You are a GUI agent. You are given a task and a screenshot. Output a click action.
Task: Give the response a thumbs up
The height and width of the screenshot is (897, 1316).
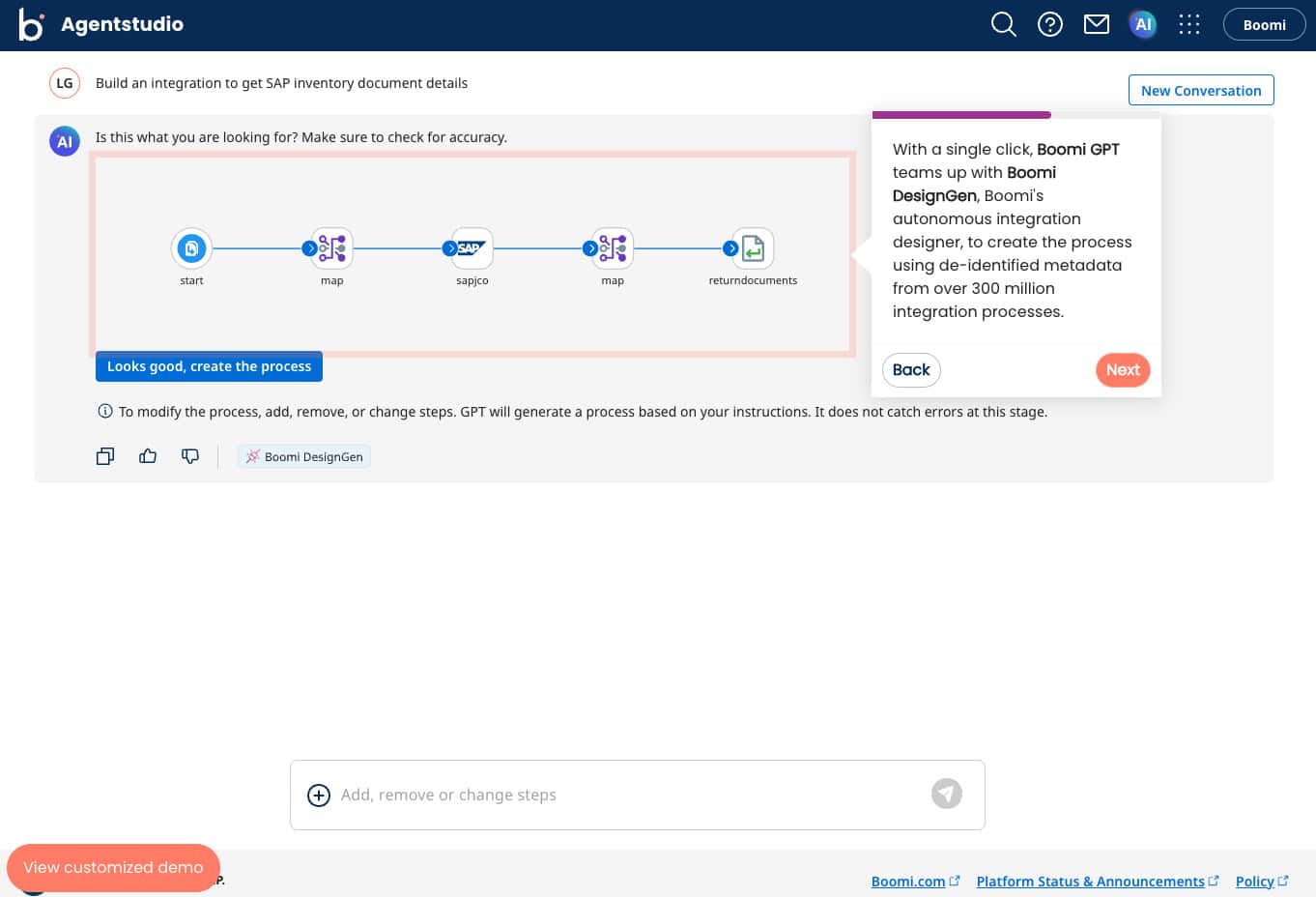(148, 456)
